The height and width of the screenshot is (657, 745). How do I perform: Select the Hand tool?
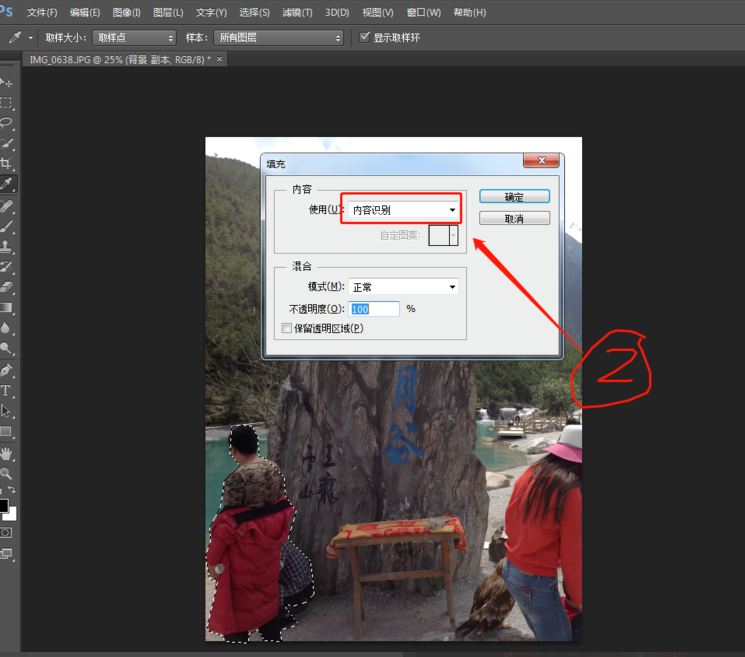(6, 452)
